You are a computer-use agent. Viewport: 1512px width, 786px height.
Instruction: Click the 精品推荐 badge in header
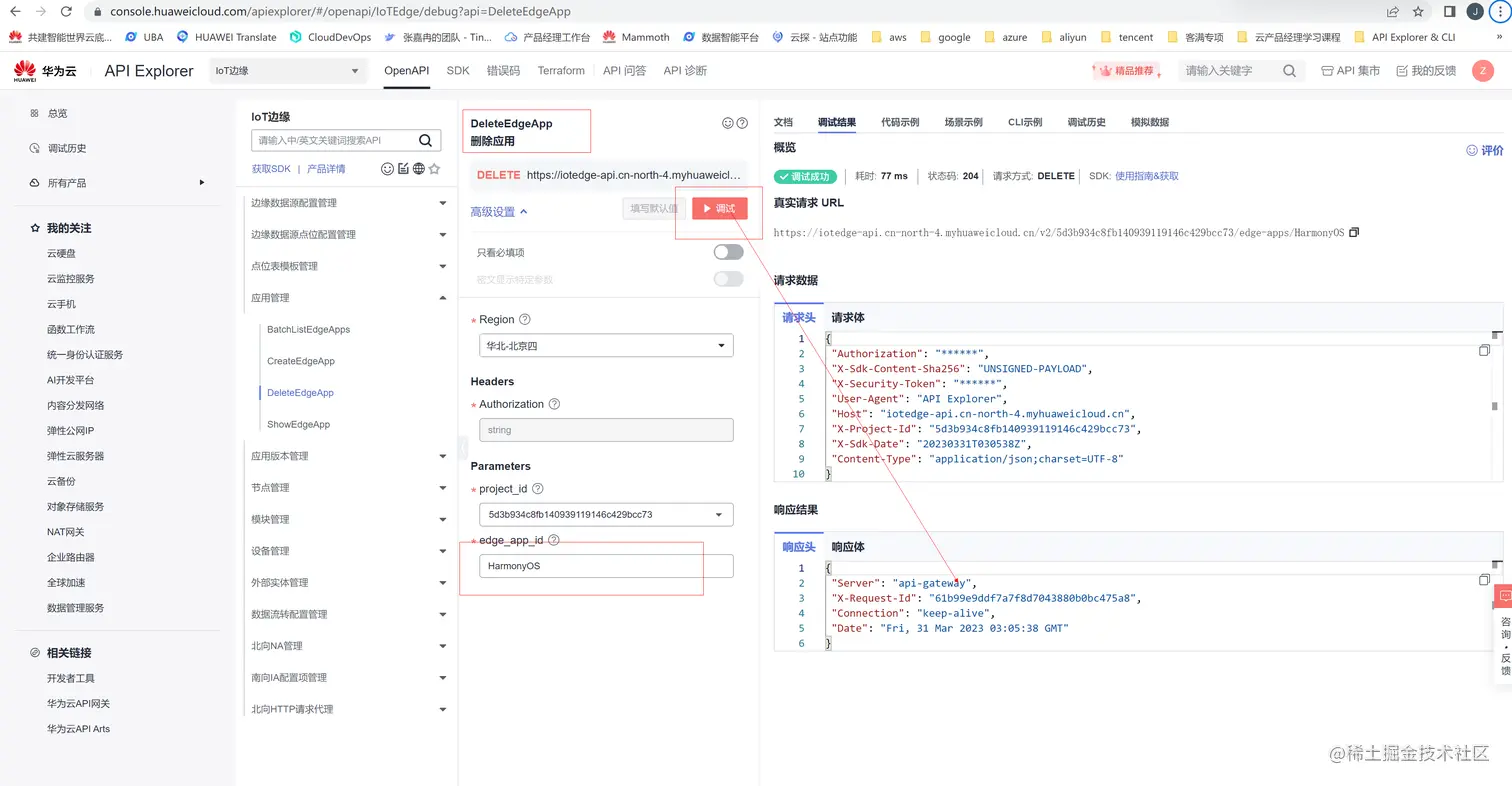pos(1128,71)
